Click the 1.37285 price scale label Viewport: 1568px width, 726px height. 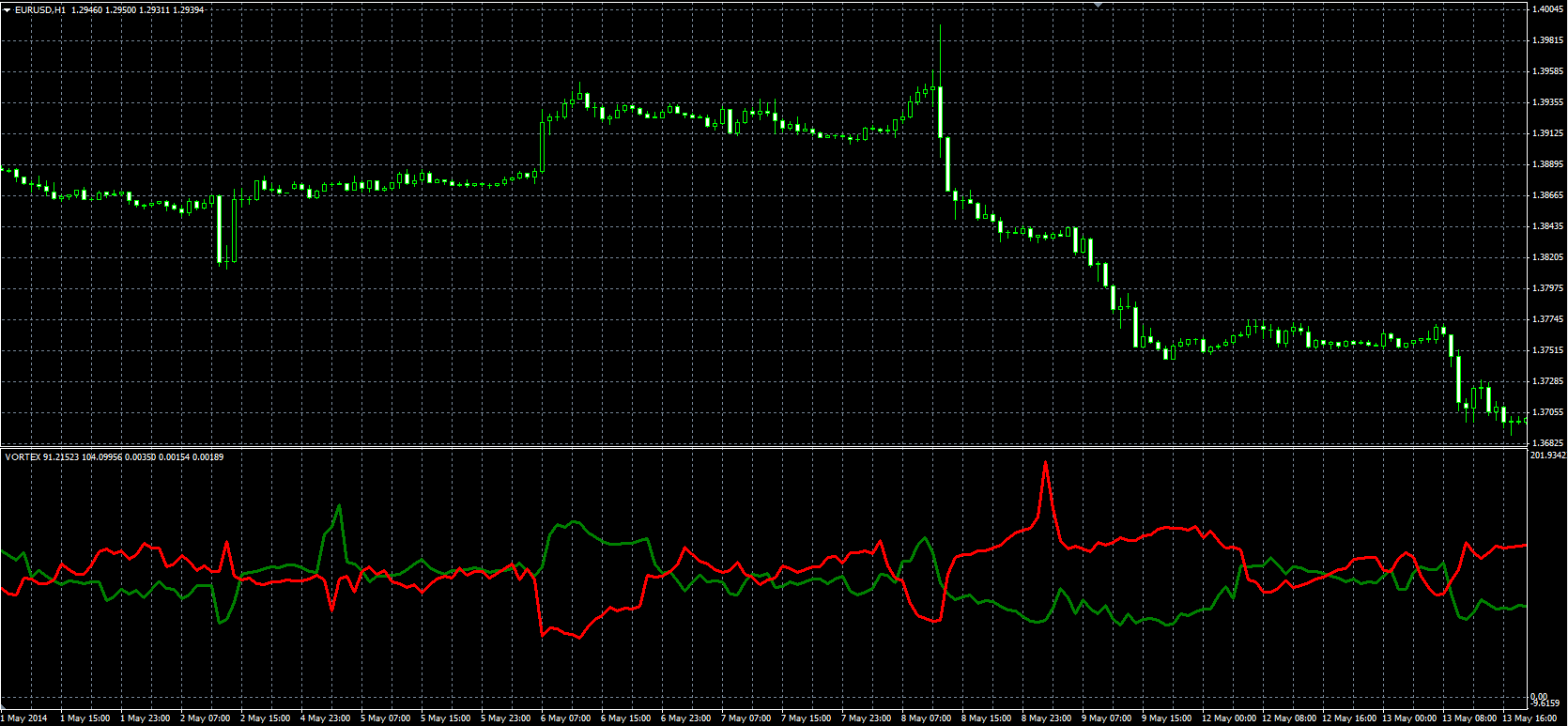(1547, 381)
